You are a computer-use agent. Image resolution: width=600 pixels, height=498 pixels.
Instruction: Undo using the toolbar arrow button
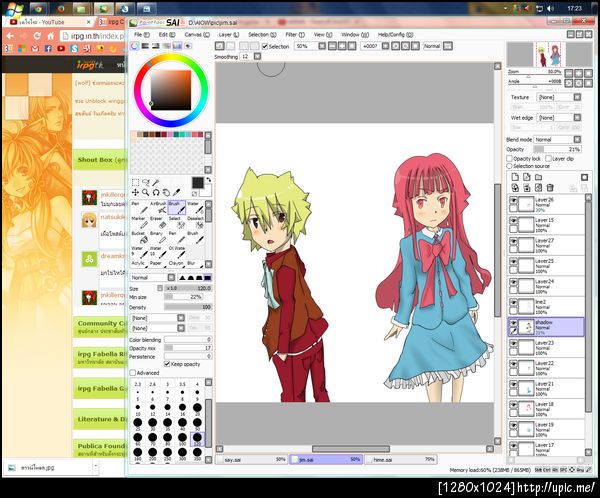point(220,46)
